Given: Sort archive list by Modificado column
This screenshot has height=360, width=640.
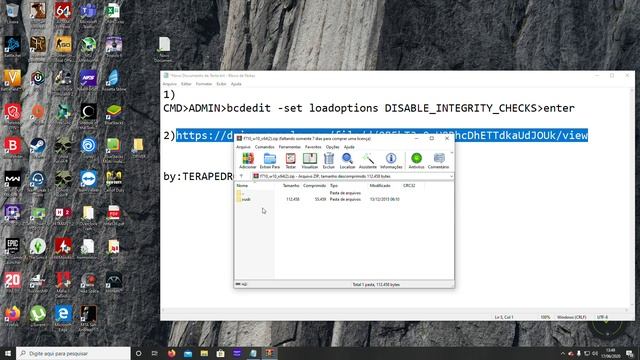Looking at the screenshot, I should (380, 186).
